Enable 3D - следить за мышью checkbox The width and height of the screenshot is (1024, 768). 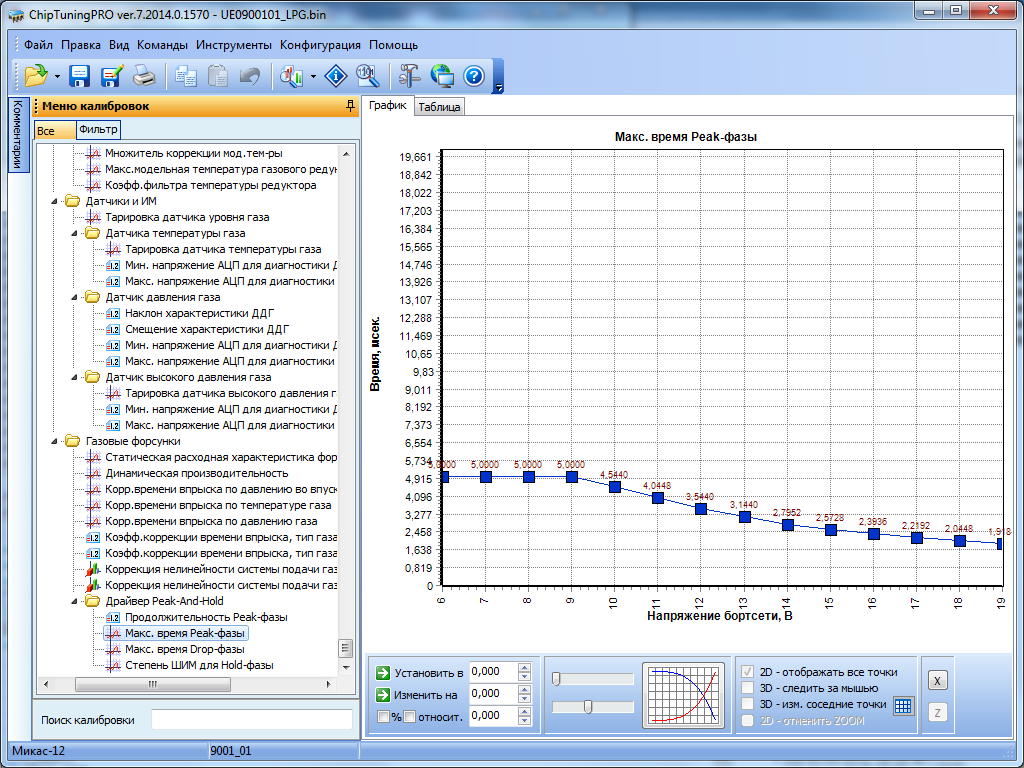click(x=747, y=688)
